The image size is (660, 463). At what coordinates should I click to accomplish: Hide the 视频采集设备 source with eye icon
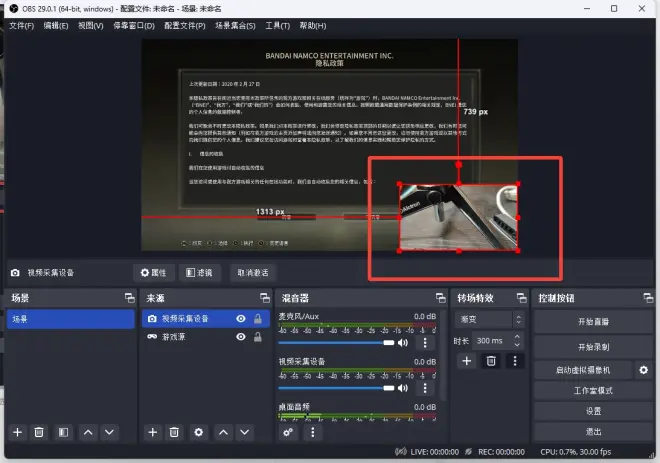(241, 319)
